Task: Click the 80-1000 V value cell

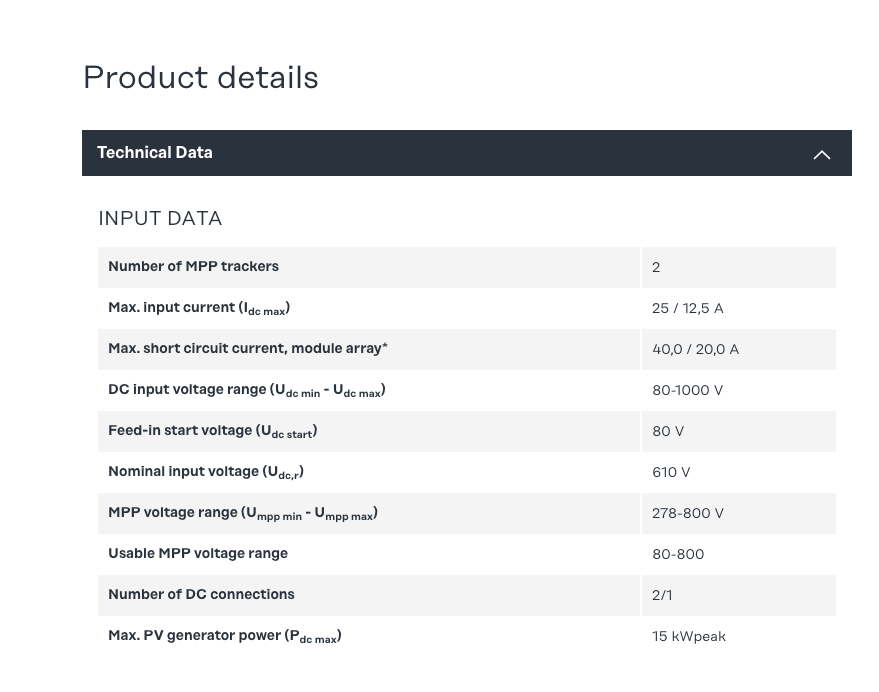Action: click(687, 390)
